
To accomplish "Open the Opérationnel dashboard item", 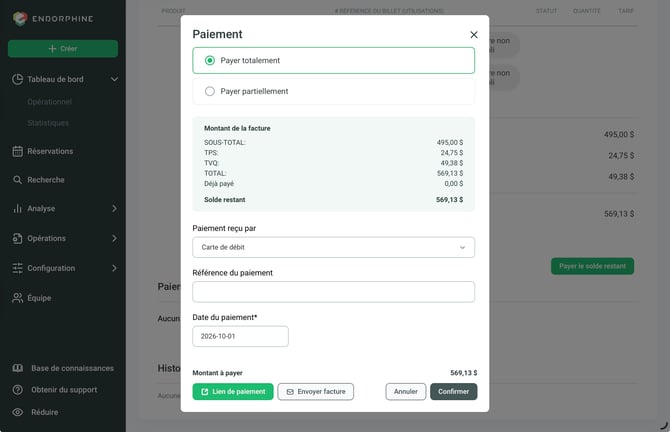I will click(50, 102).
